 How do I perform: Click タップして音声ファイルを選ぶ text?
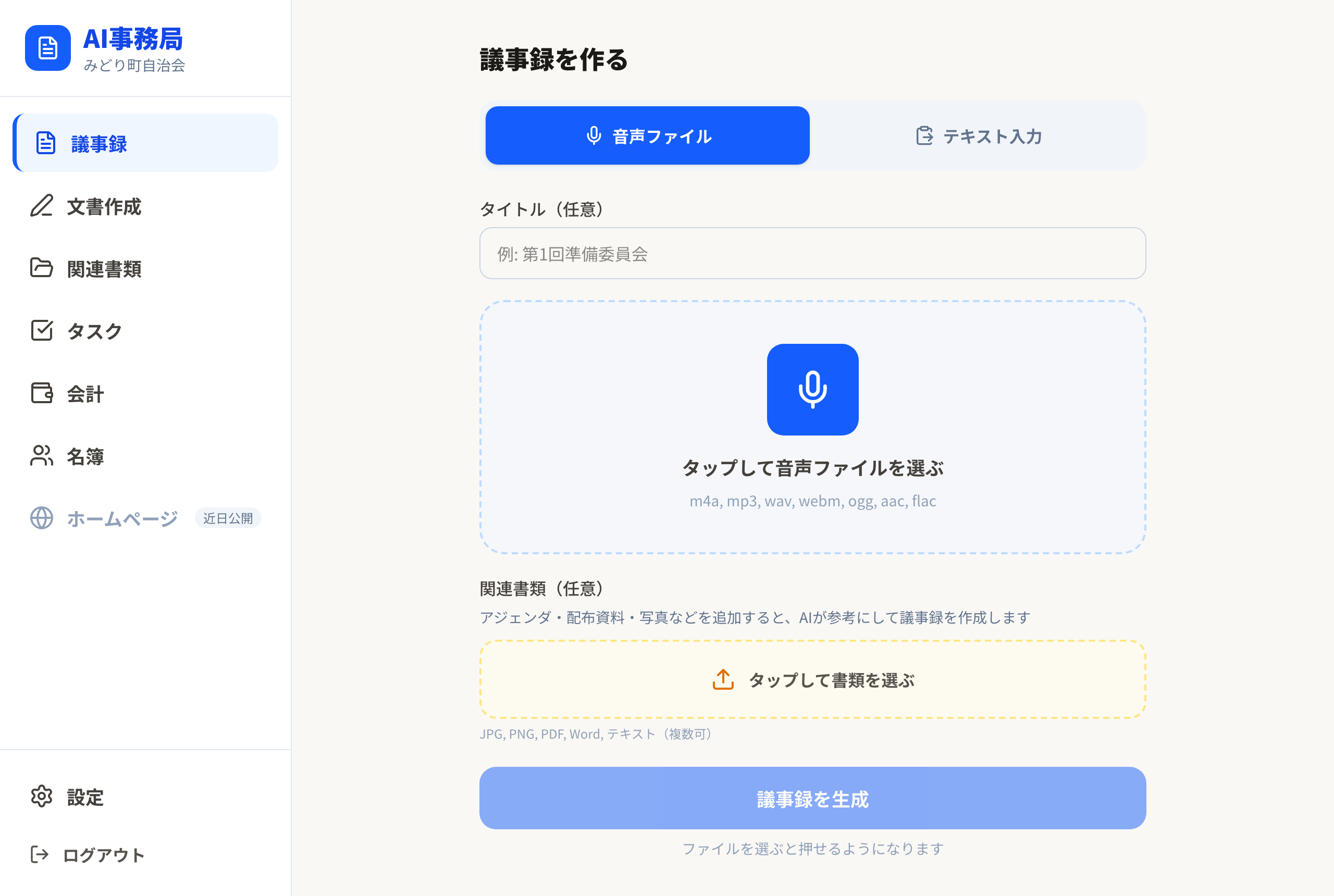coord(812,468)
